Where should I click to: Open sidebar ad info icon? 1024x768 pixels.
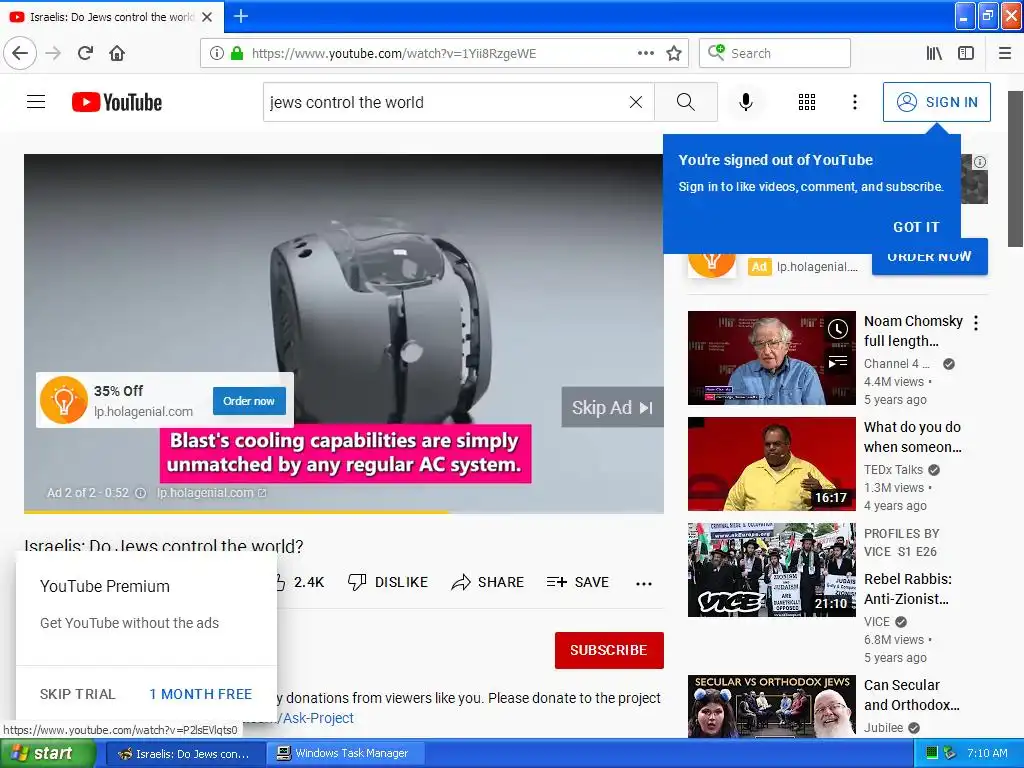980,161
